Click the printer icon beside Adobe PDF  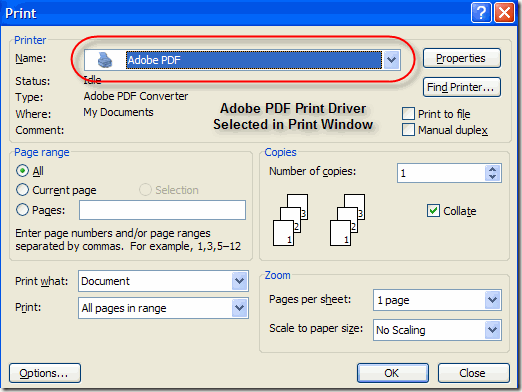(x=105, y=60)
